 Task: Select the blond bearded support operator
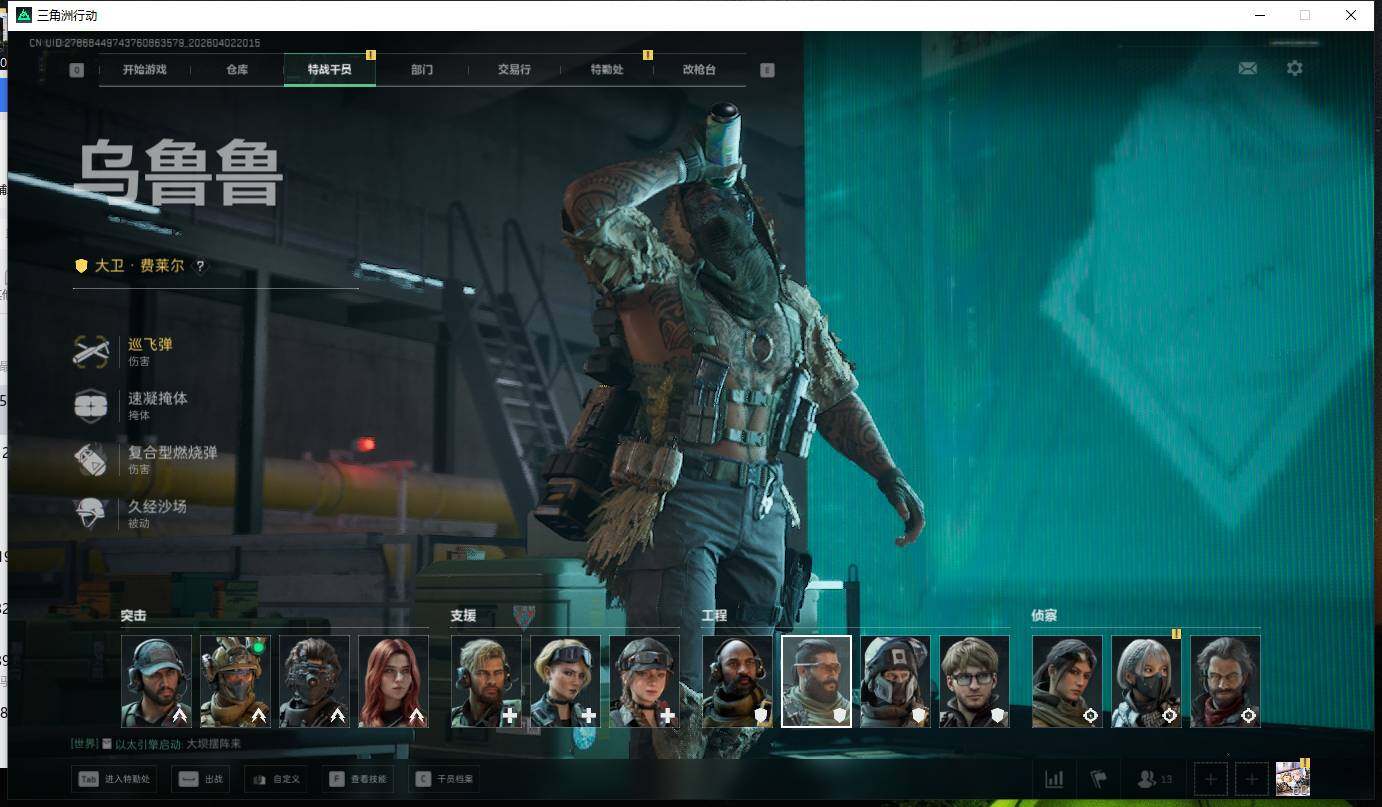(486, 681)
